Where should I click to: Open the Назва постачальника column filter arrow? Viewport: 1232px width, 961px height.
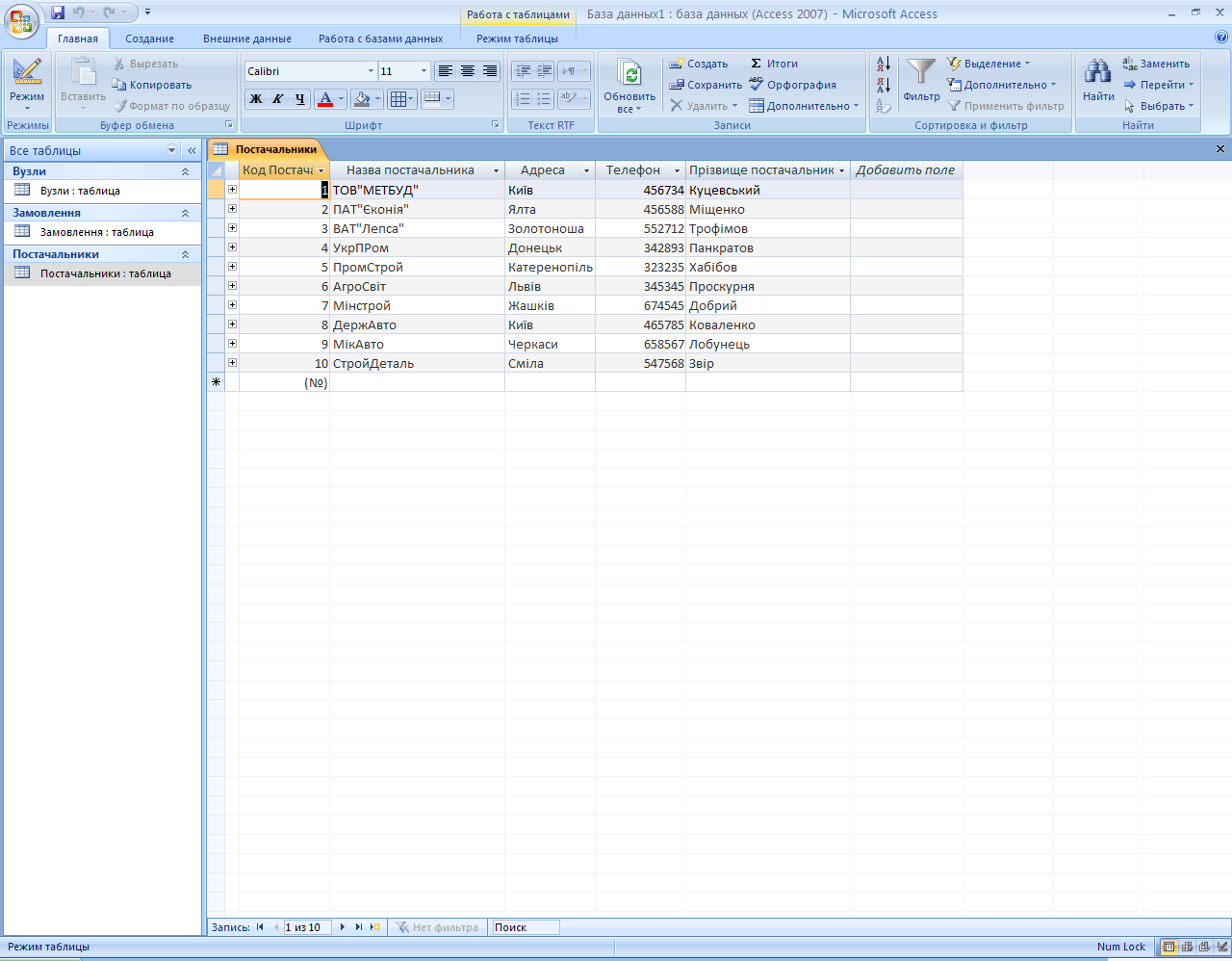pyautogui.click(x=497, y=170)
